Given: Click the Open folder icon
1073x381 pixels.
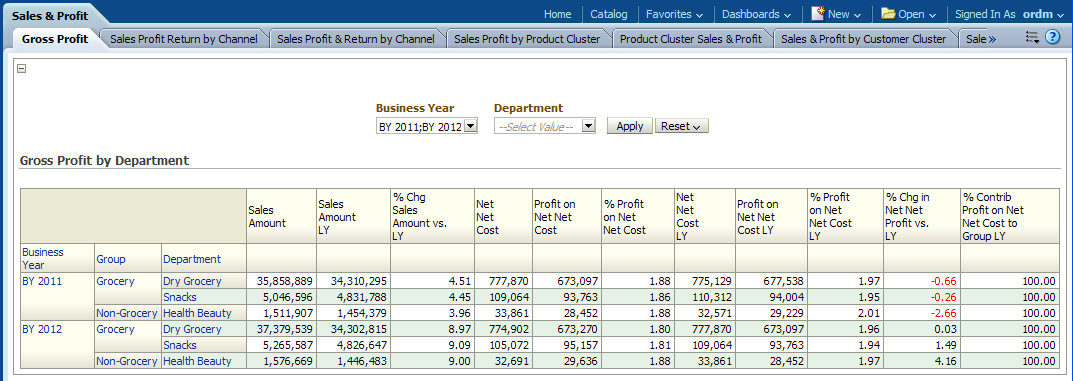Looking at the screenshot, I should point(888,13).
